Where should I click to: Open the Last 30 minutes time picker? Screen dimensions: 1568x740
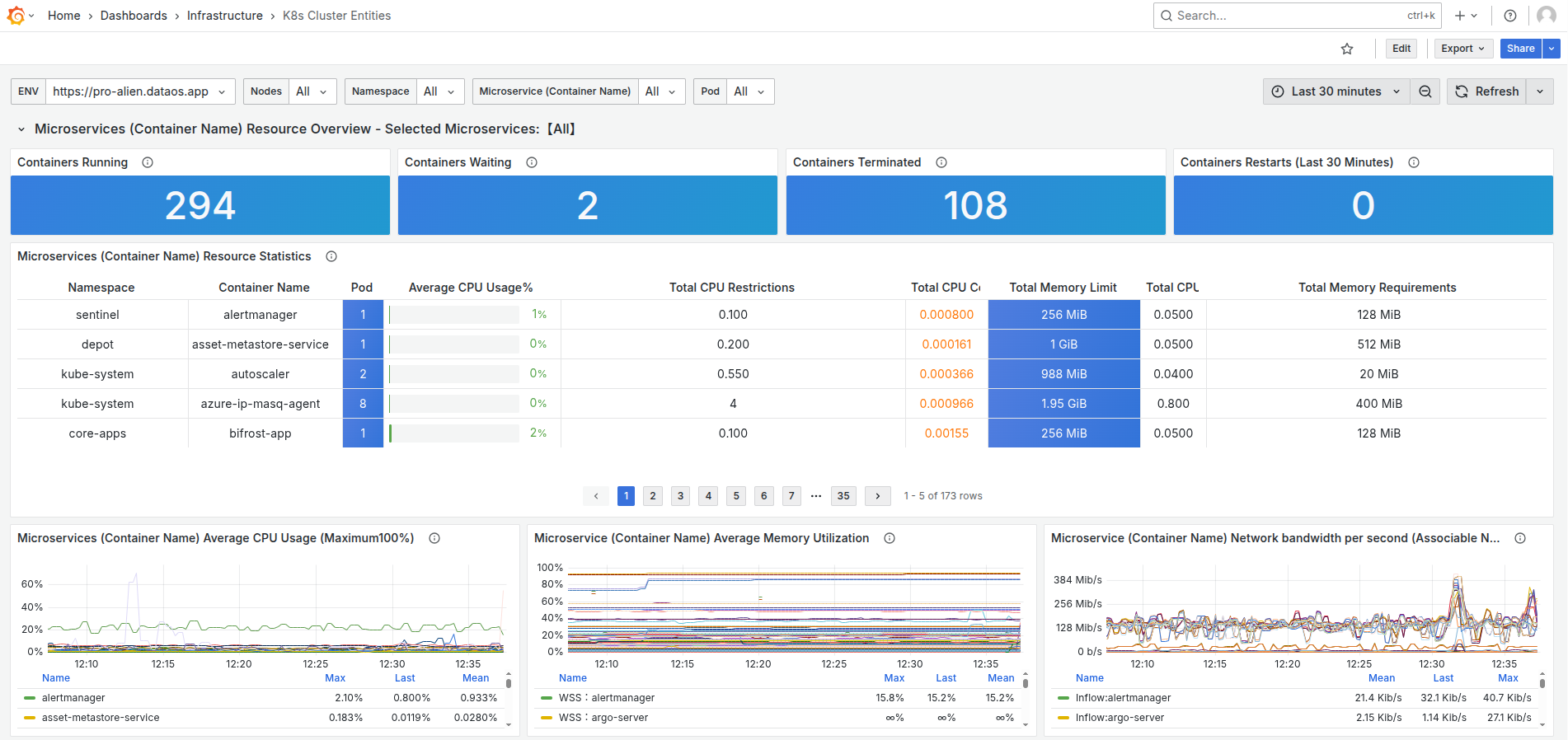(x=1336, y=91)
